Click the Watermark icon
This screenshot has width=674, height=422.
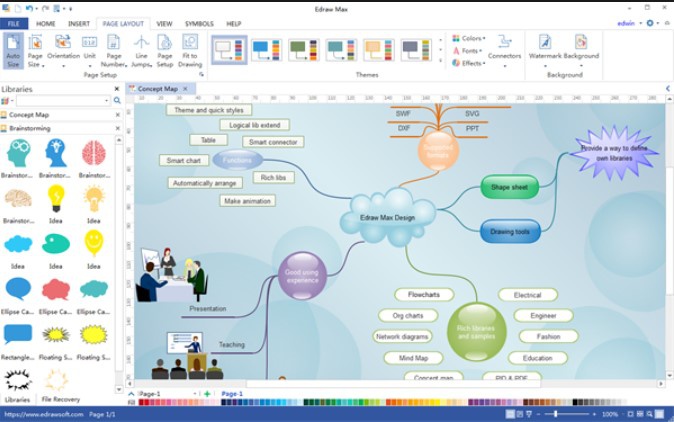click(545, 42)
